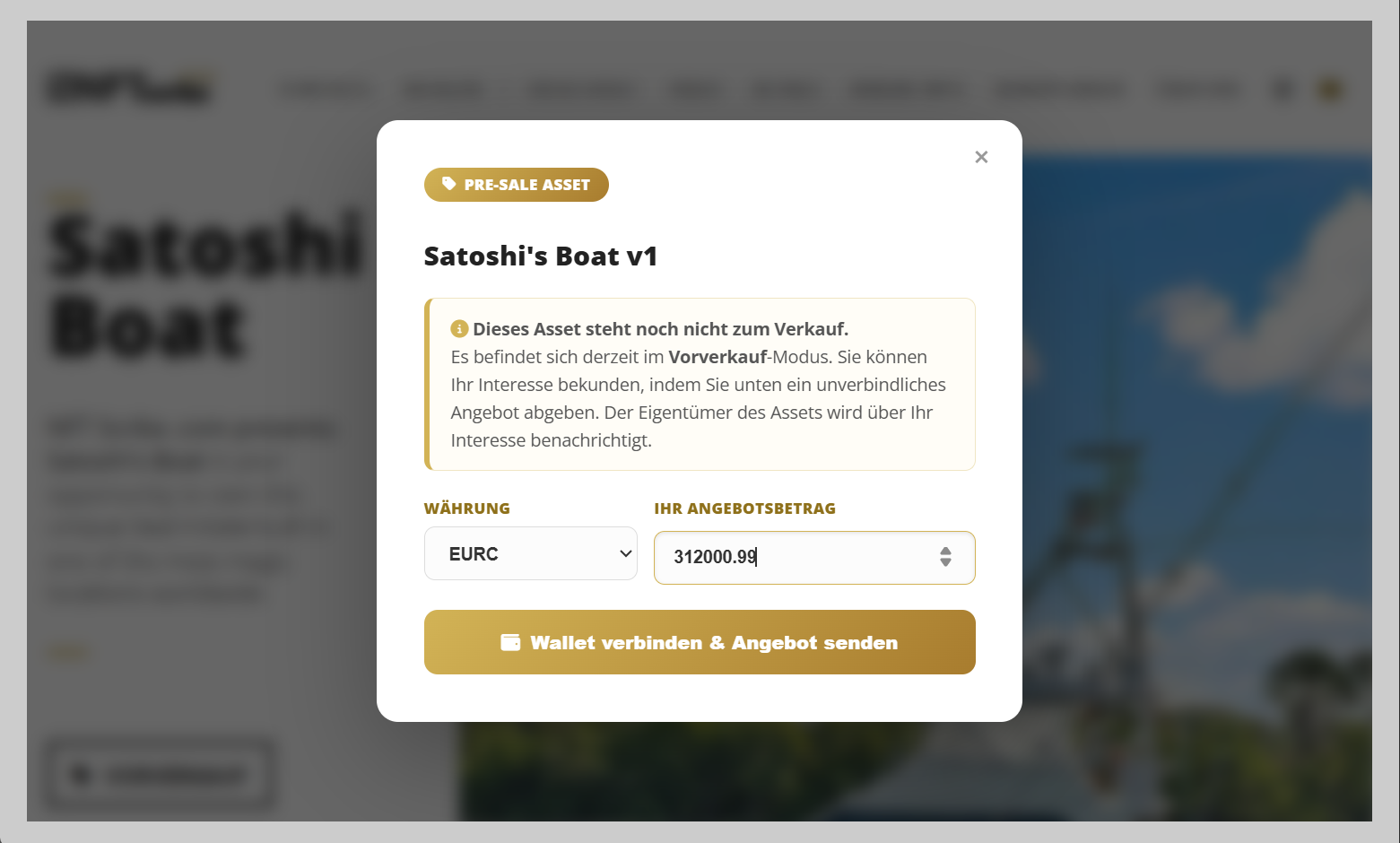Image resolution: width=1400 pixels, height=843 pixels.
Task: Click the info icon in the pre-sale notice
Action: coord(459,329)
